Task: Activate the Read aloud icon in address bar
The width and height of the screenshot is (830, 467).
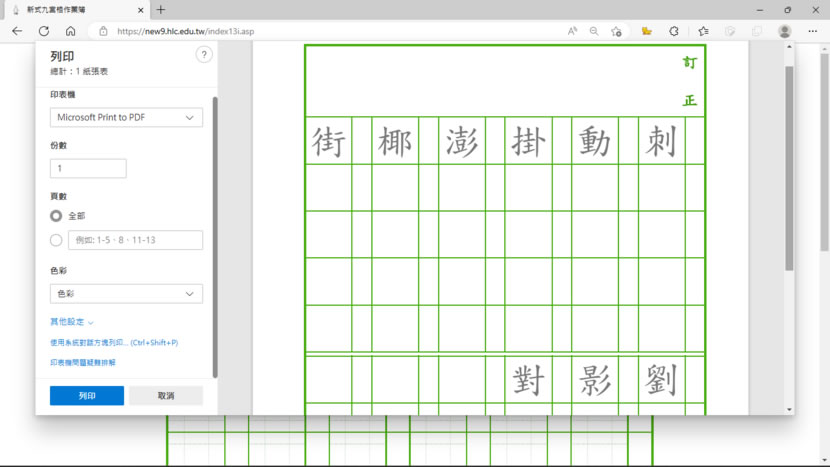Action: point(572,31)
